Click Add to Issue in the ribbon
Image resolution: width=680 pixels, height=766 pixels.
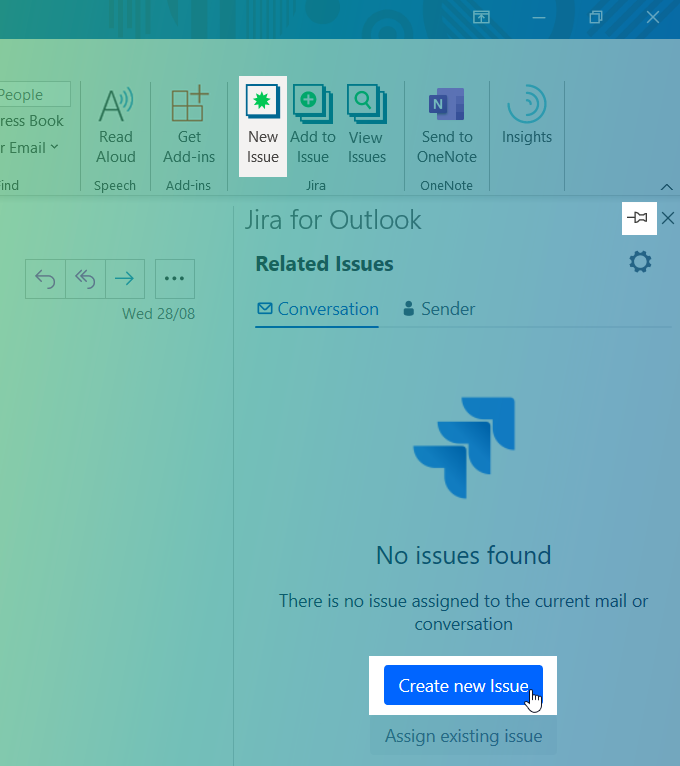pyautogui.click(x=313, y=125)
